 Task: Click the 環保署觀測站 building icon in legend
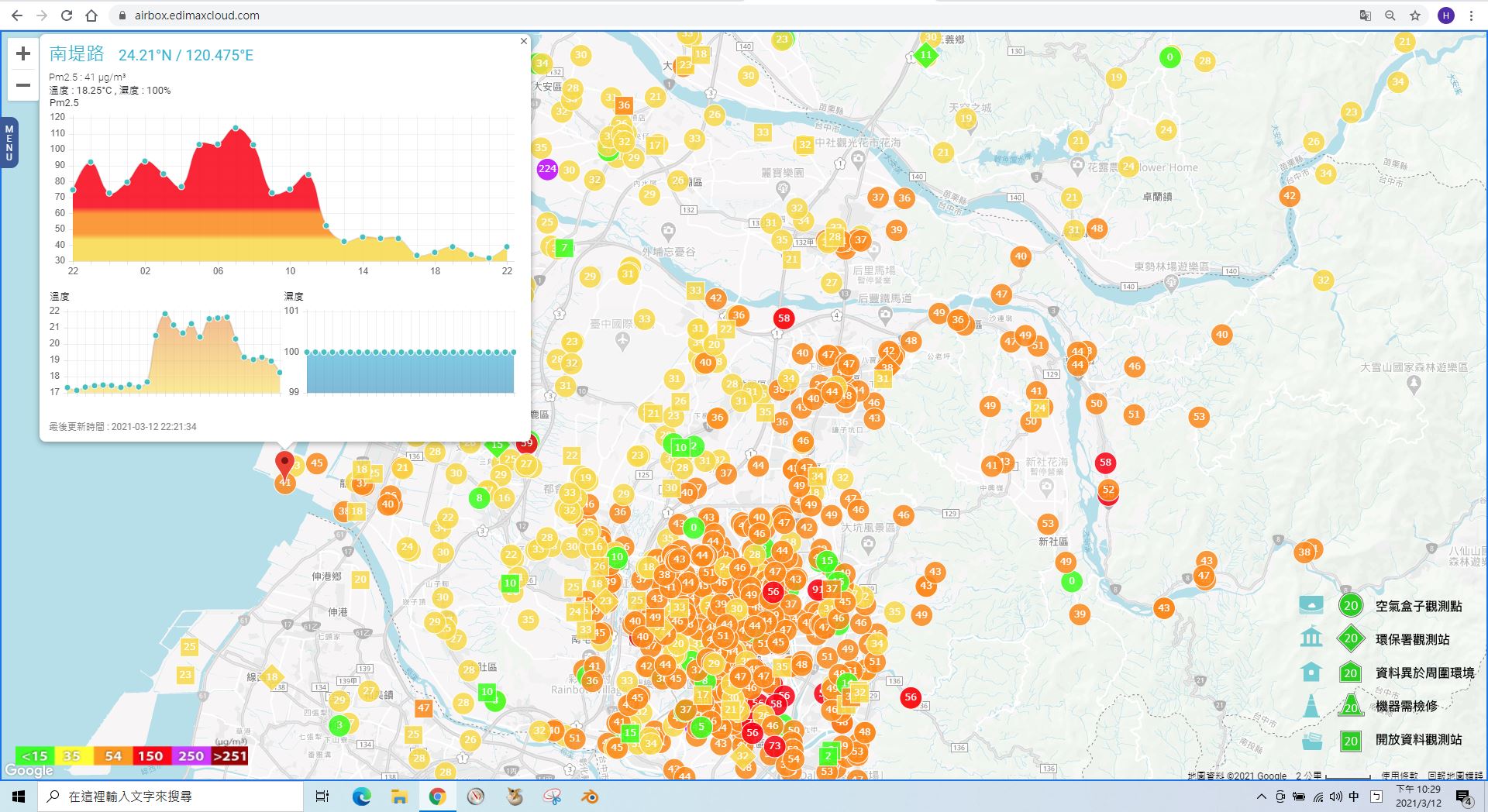point(1311,638)
